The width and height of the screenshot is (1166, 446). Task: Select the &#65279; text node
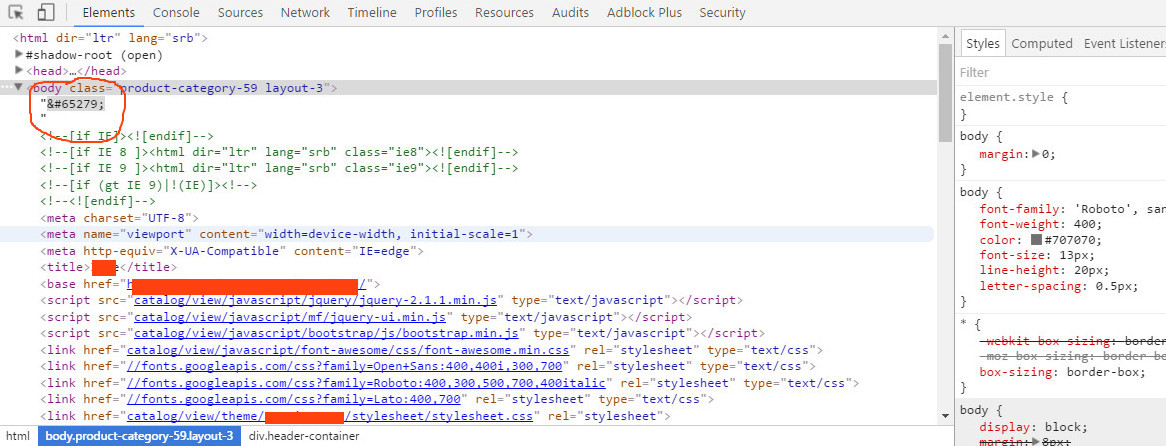point(73,104)
